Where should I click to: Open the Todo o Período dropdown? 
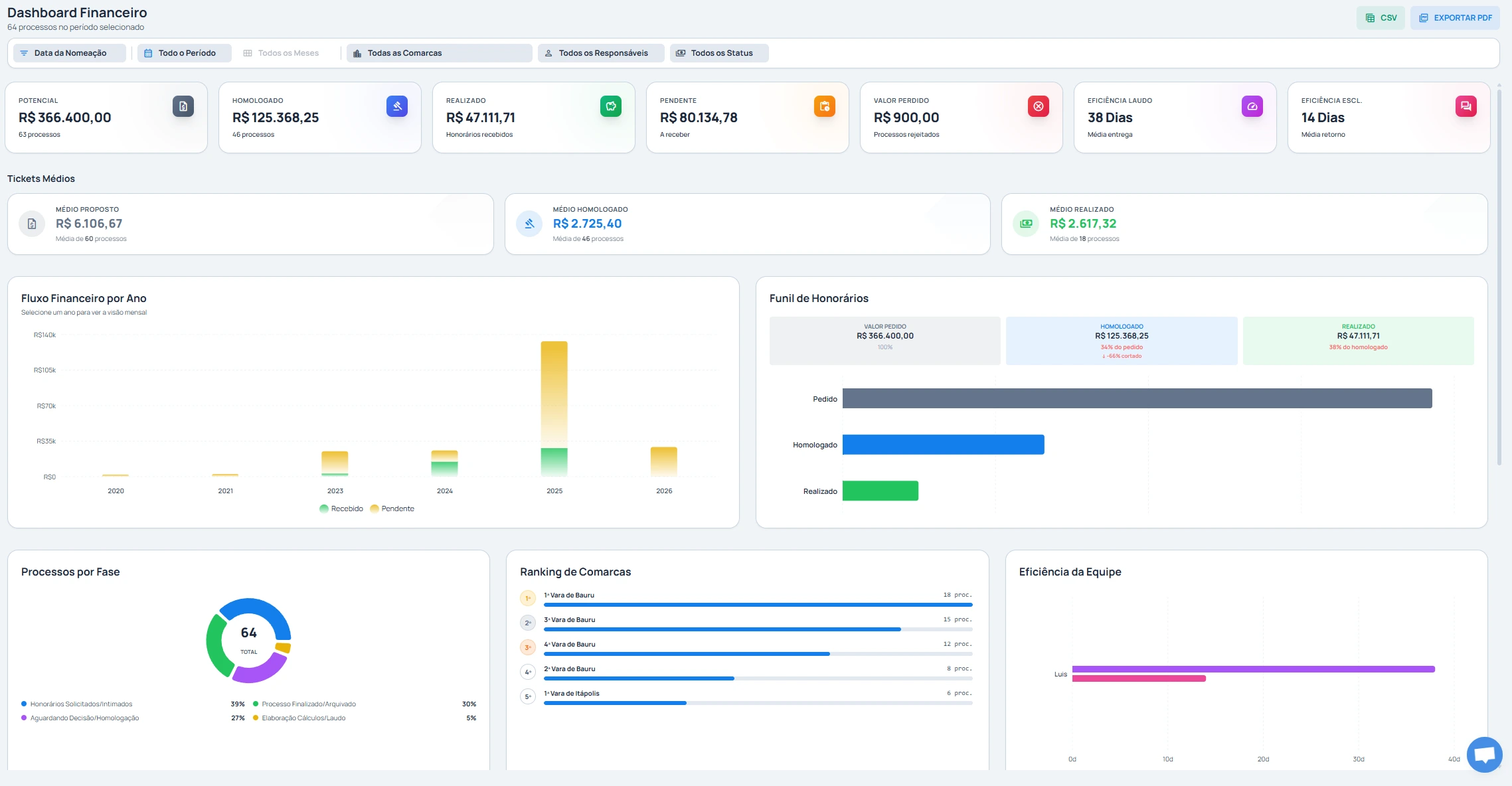click(x=185, y=53)
